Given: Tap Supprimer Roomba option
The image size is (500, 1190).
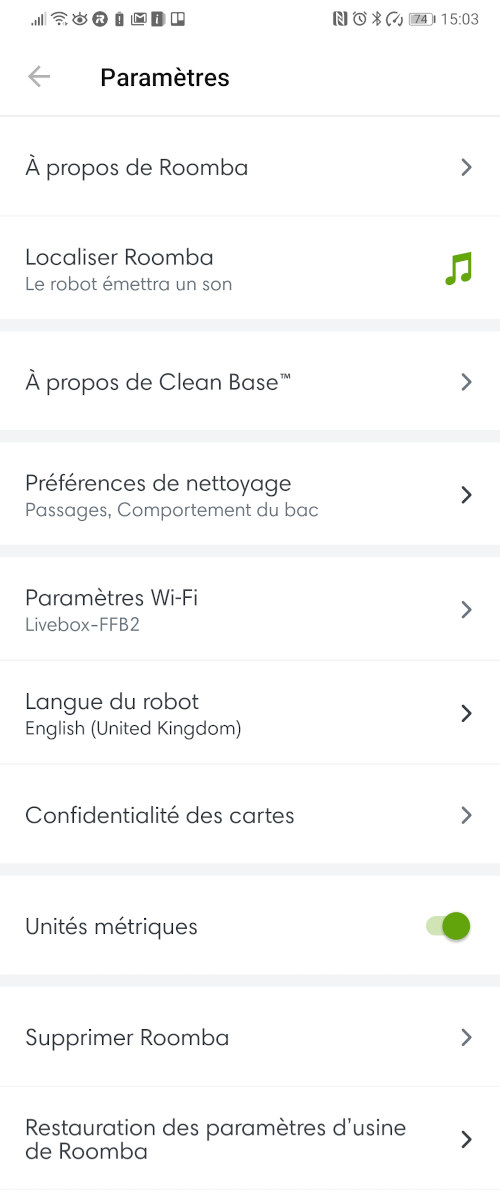Looking at the screenshot, I should pos(250,1037).
